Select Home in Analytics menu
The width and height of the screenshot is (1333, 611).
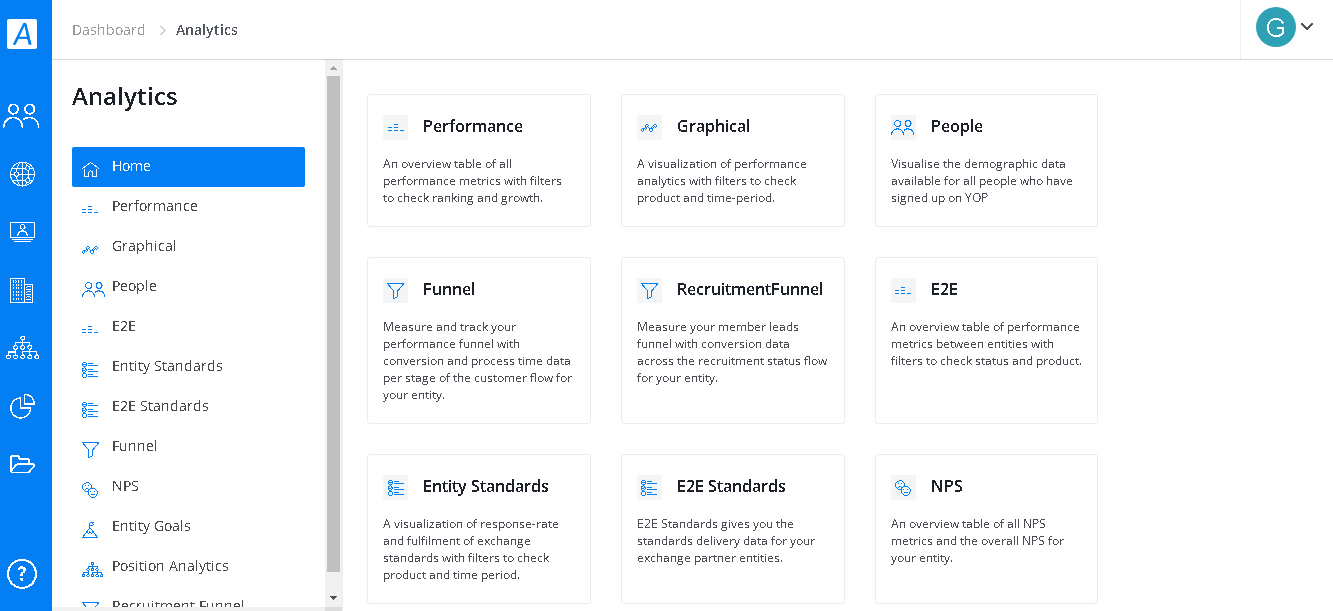[x=188, y=167]
